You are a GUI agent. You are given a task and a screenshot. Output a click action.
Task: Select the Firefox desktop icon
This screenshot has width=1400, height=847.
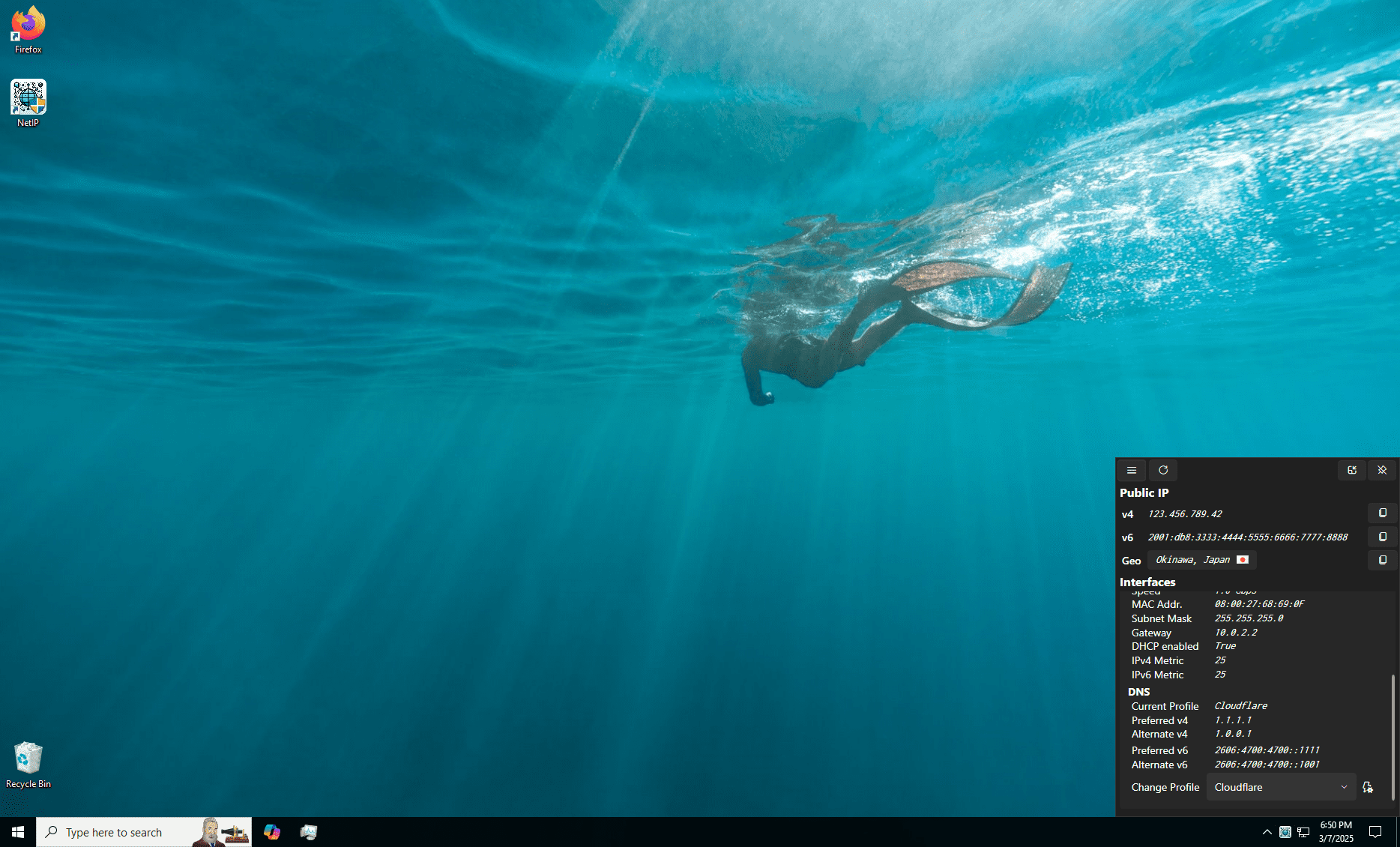(28, 30)
